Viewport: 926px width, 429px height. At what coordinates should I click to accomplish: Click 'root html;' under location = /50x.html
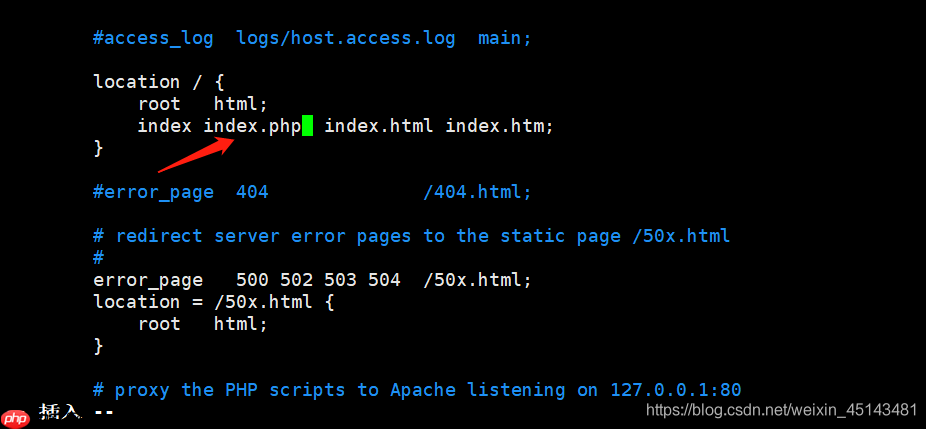click(203, 324)
